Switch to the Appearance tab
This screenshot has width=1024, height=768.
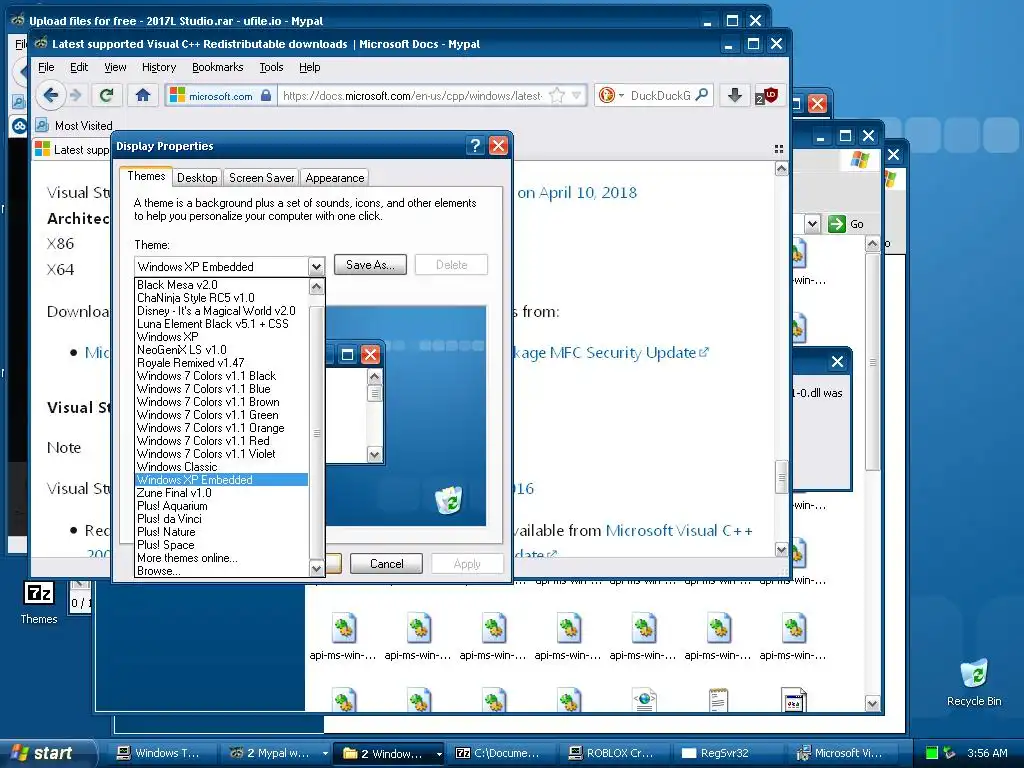click(x=334, y=178)
